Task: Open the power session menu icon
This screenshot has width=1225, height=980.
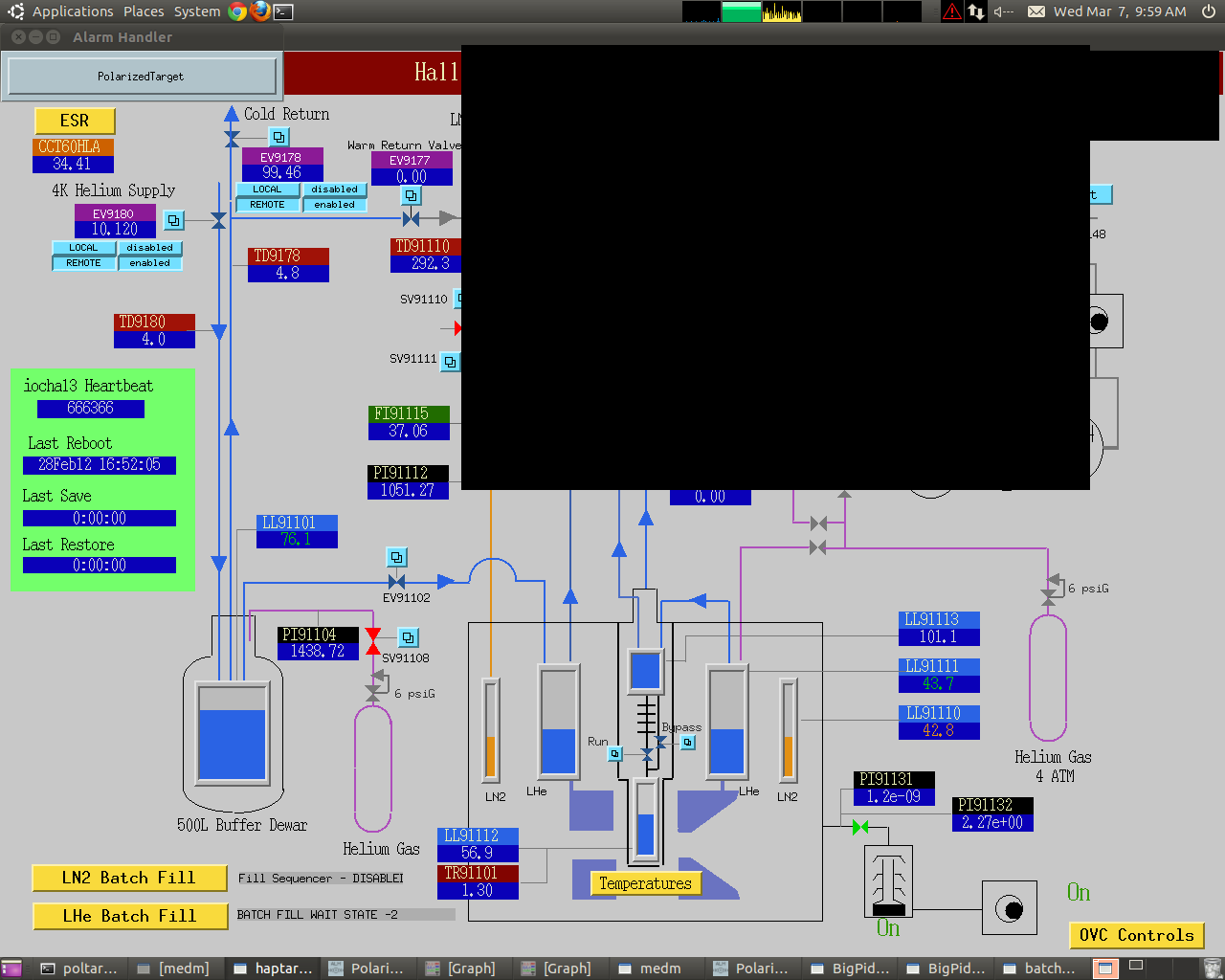Action: coord(1209,11)
